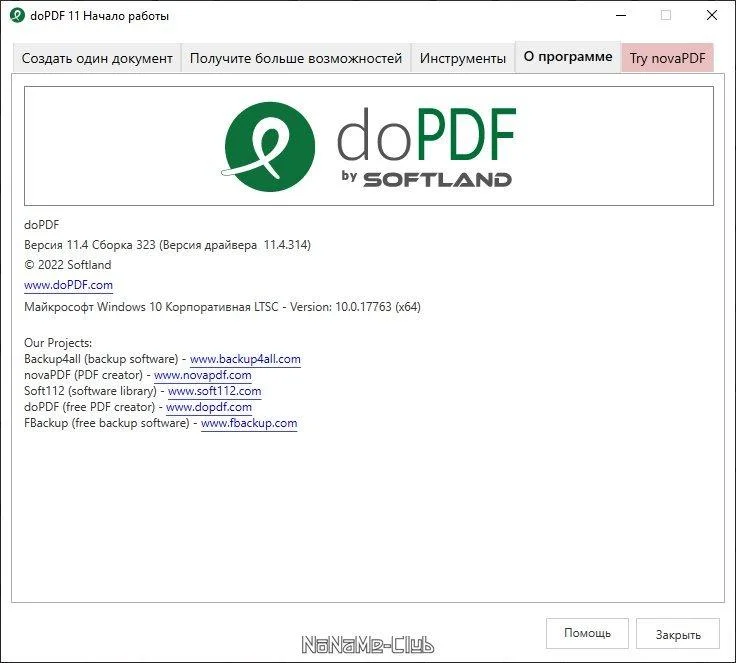Open the Получите больше возможностей tab

pyautogui.click(x=296, y=58)
